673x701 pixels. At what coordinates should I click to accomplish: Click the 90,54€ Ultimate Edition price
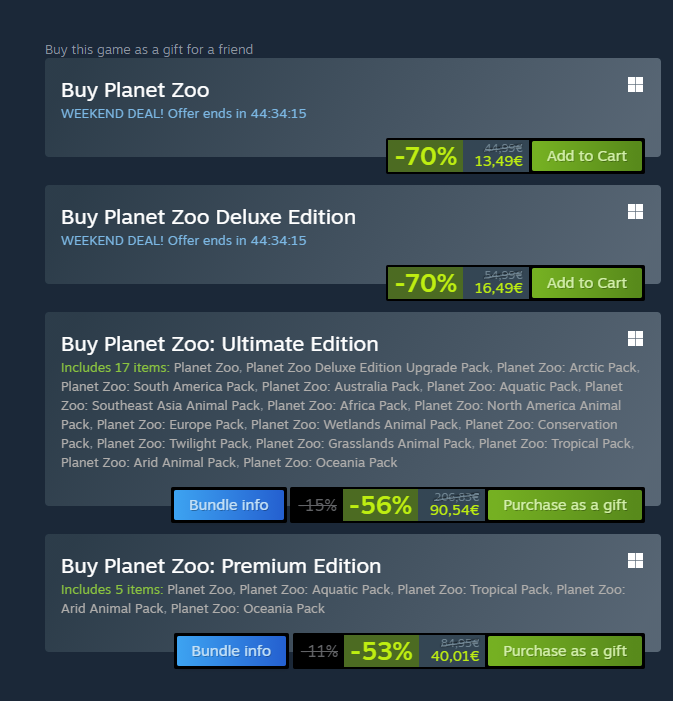[x=454, y=510]
